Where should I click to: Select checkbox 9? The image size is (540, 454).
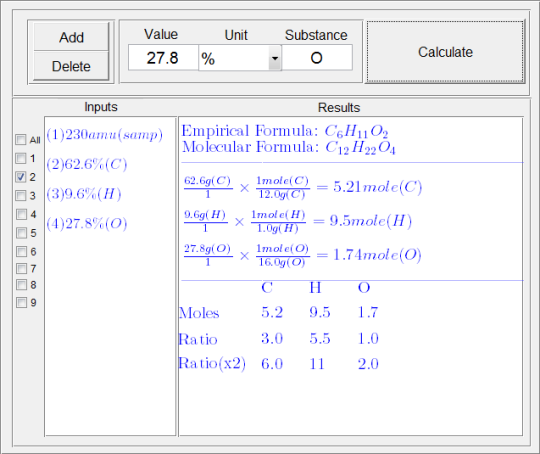tap(21, 302)
